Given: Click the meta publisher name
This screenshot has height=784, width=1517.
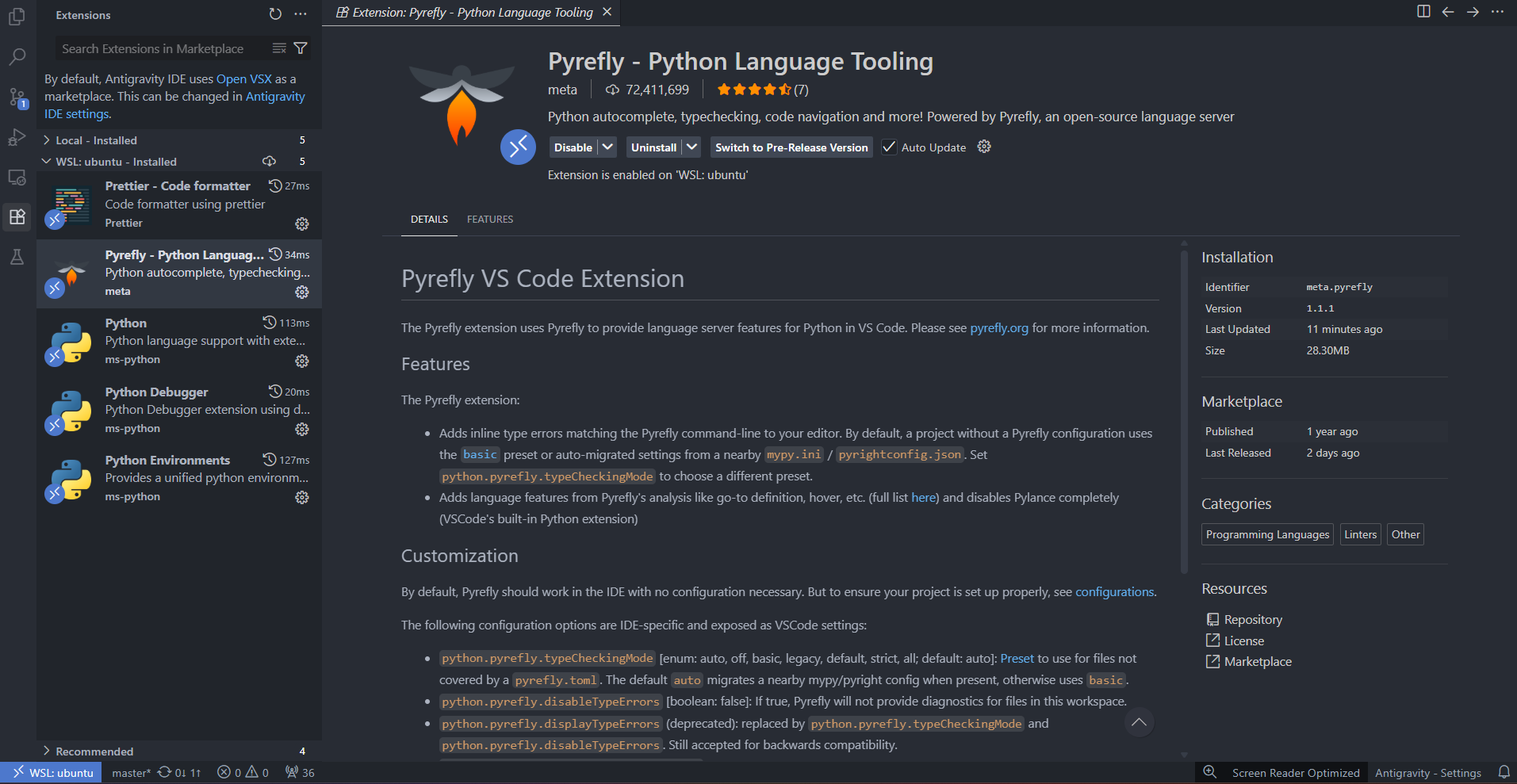Looking at the screenshot, I should pos(562,90).
